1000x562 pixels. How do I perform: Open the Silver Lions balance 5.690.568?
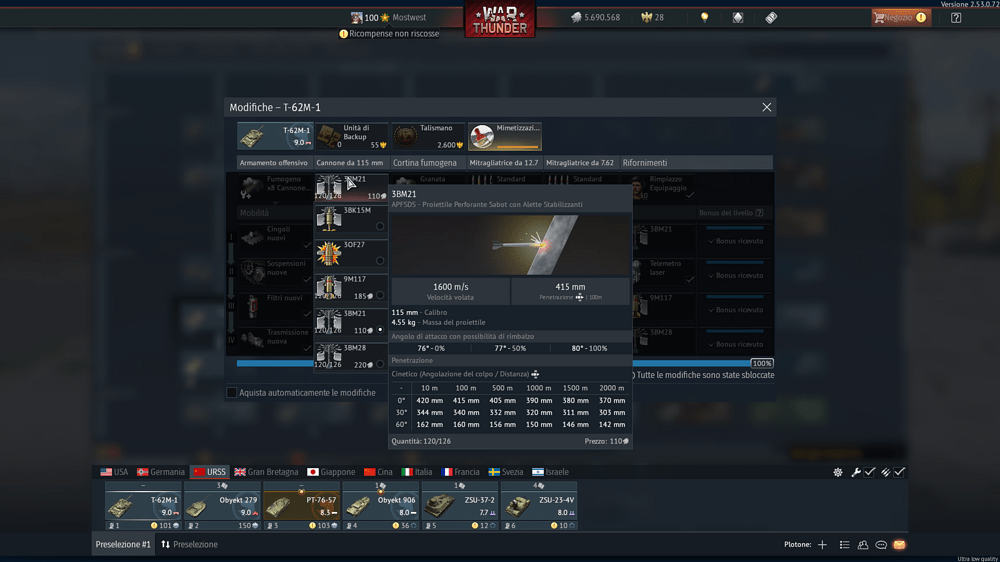pyautogui.click(x=595, y=17)
